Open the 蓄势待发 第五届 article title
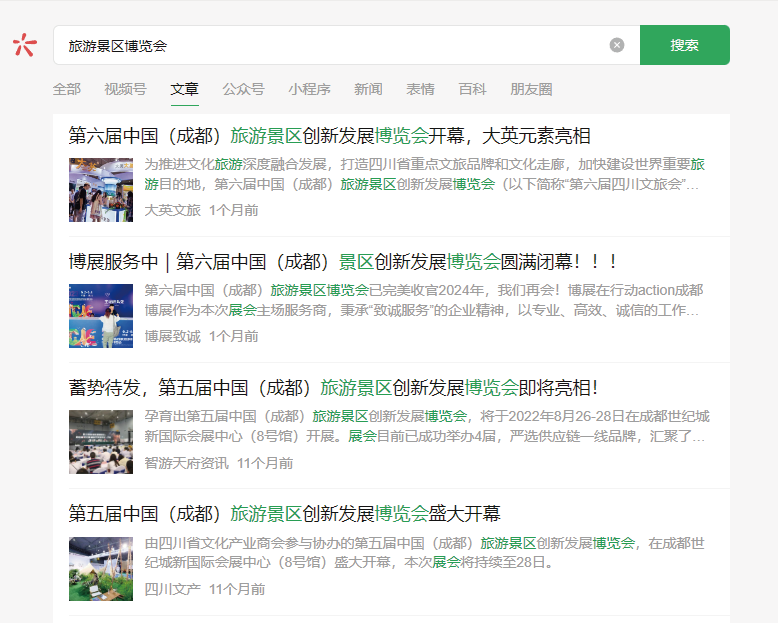 pos(333,388)
